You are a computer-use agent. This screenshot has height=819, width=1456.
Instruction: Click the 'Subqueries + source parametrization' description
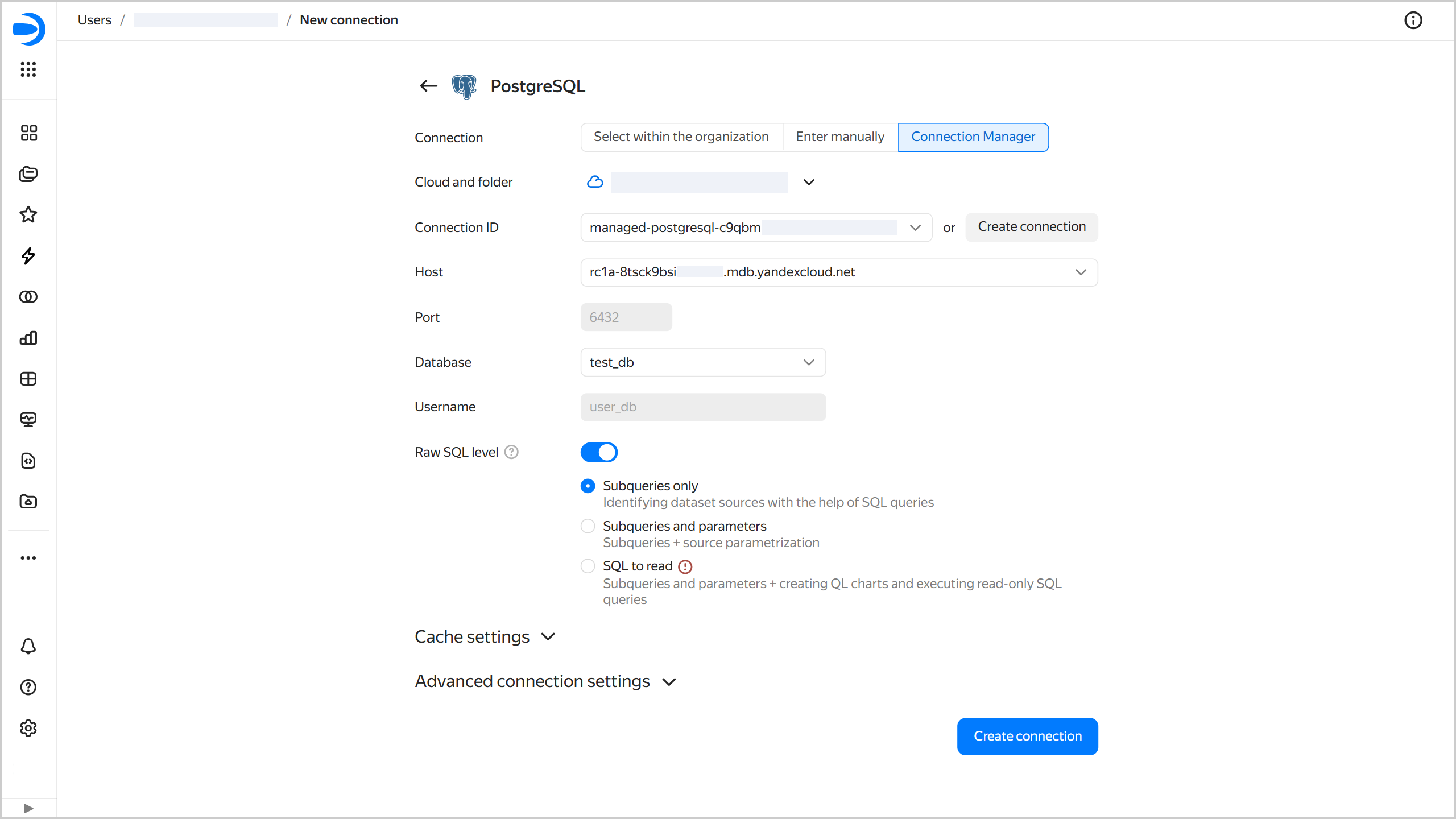[711, 543]
